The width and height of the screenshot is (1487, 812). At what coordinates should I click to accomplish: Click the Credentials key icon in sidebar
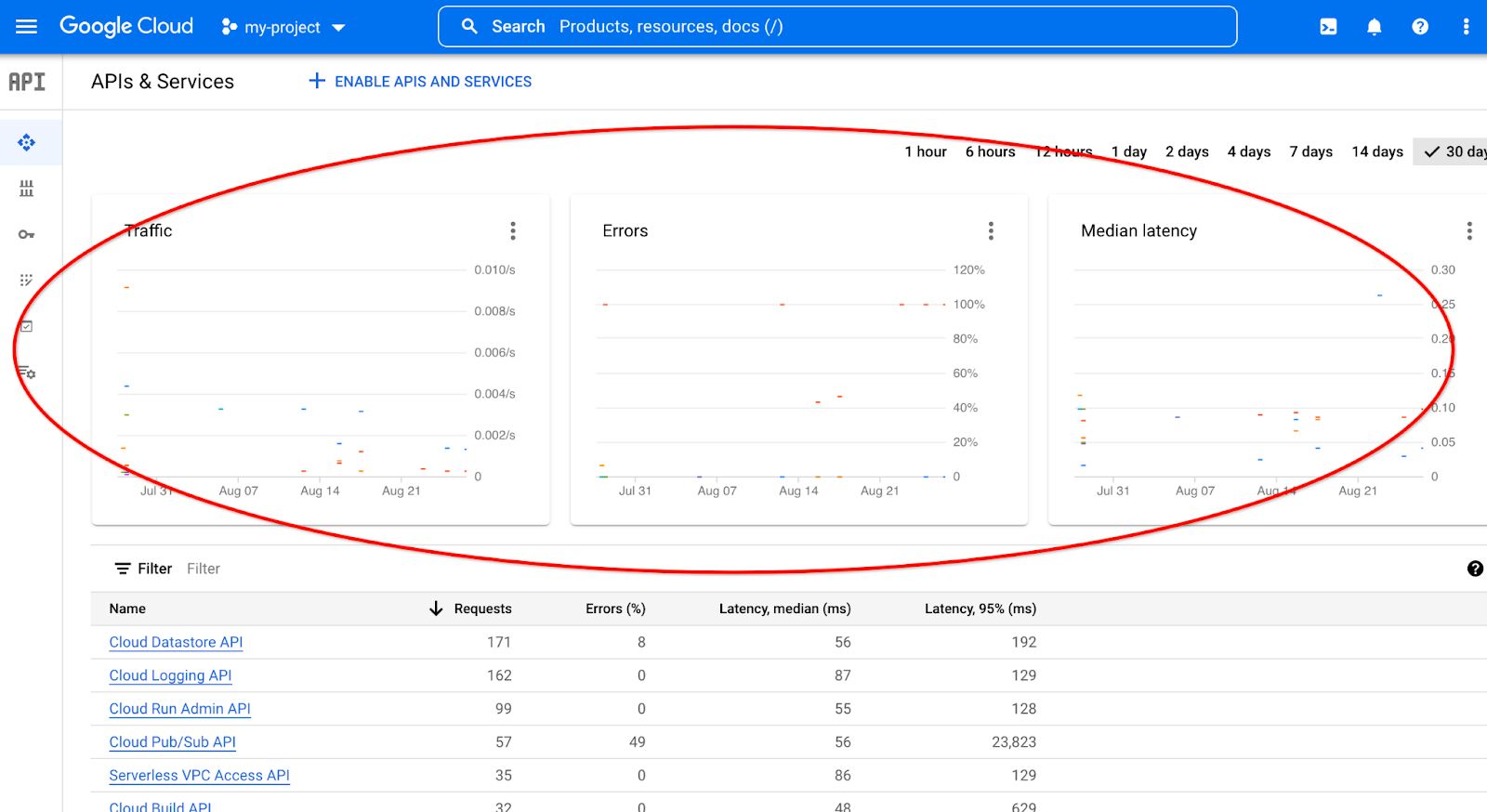coord(26,234)
